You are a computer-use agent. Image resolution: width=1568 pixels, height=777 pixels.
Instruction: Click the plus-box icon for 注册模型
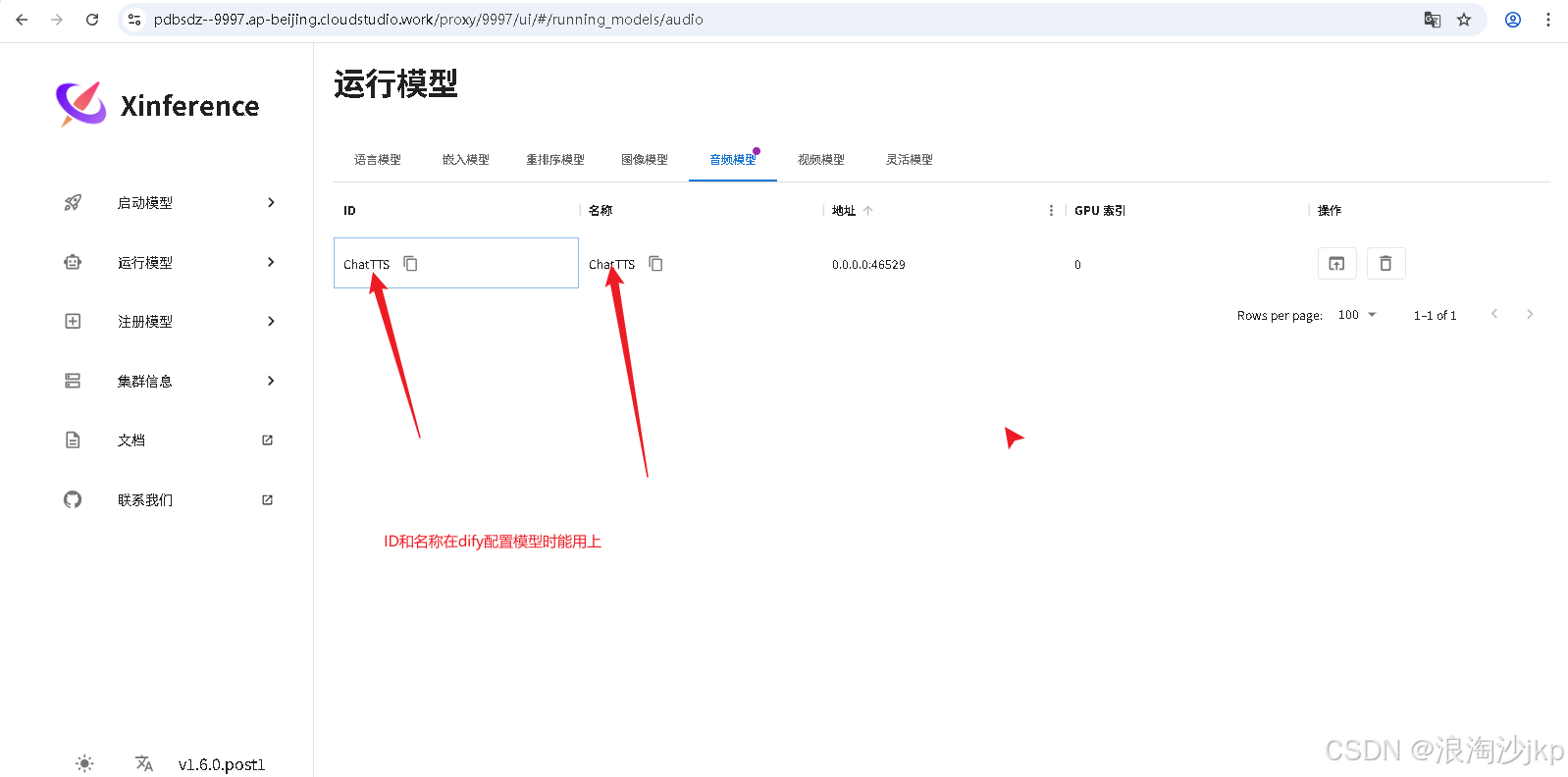point(73,321)
